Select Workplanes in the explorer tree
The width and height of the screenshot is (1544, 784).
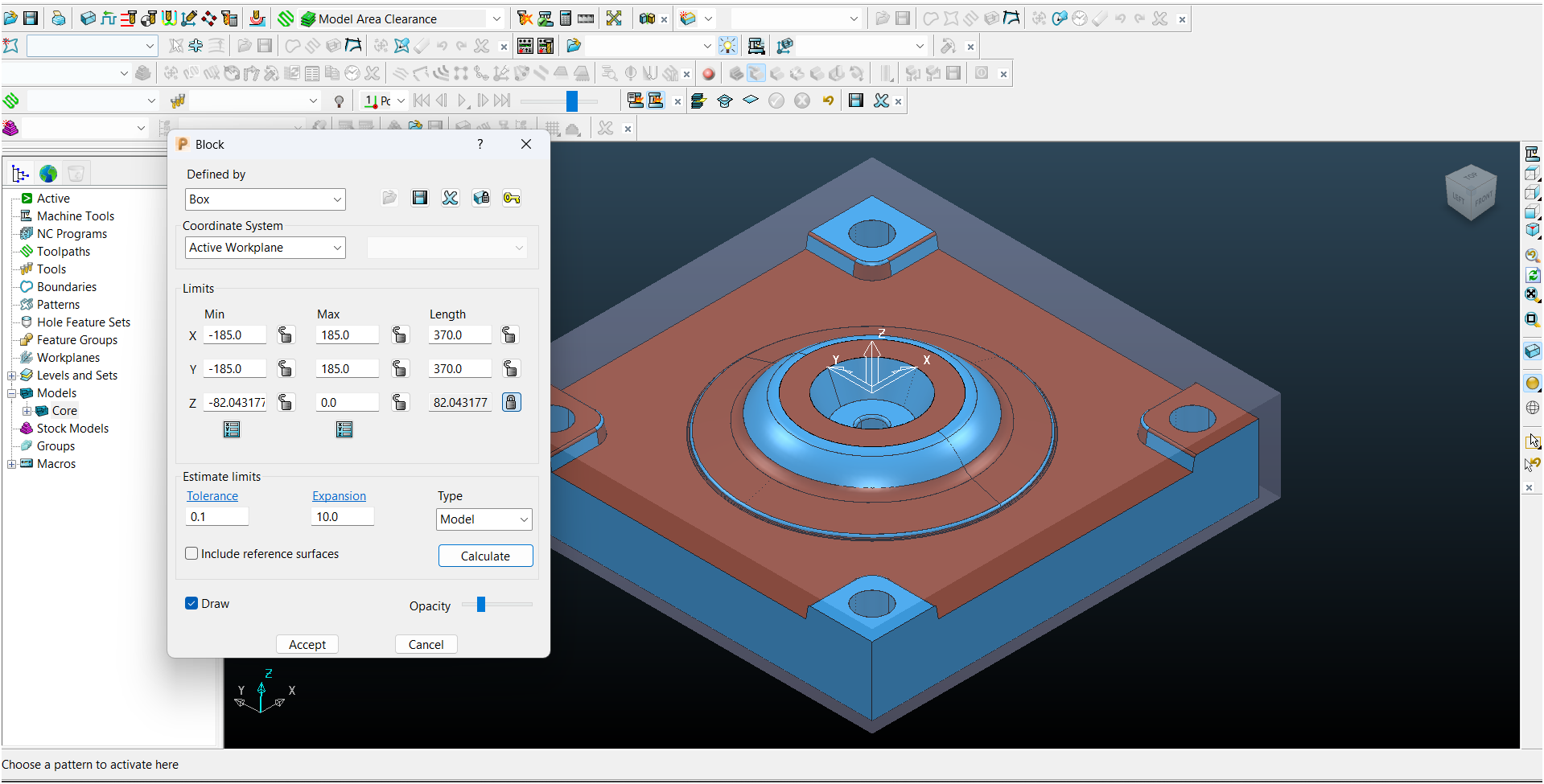[68, 358]
